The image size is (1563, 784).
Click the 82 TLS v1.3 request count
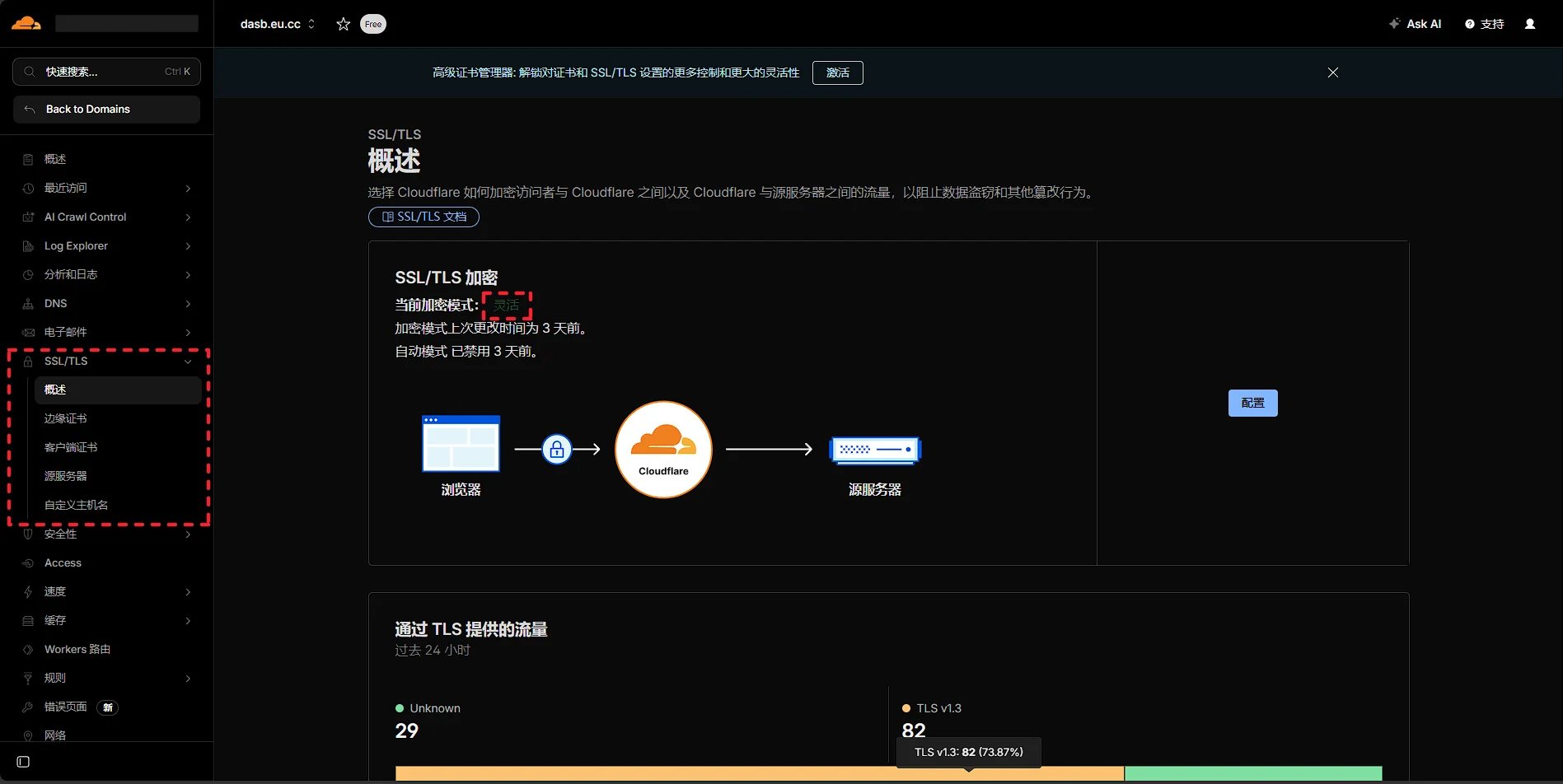click(914, 730)
